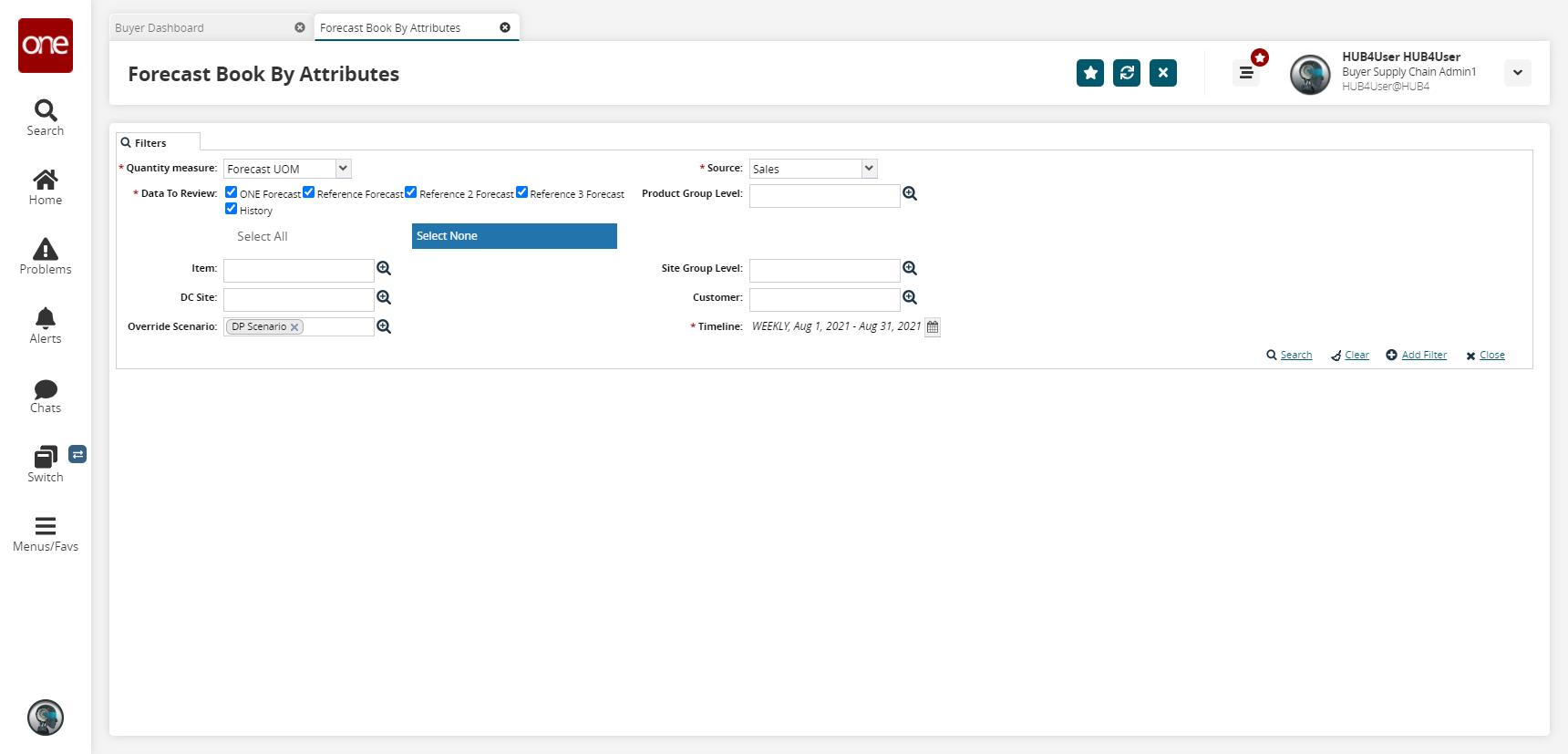Expand the user account dropdown arrow
The height and width of the screenshot is (754, 1568).
tap(1518, 73)
